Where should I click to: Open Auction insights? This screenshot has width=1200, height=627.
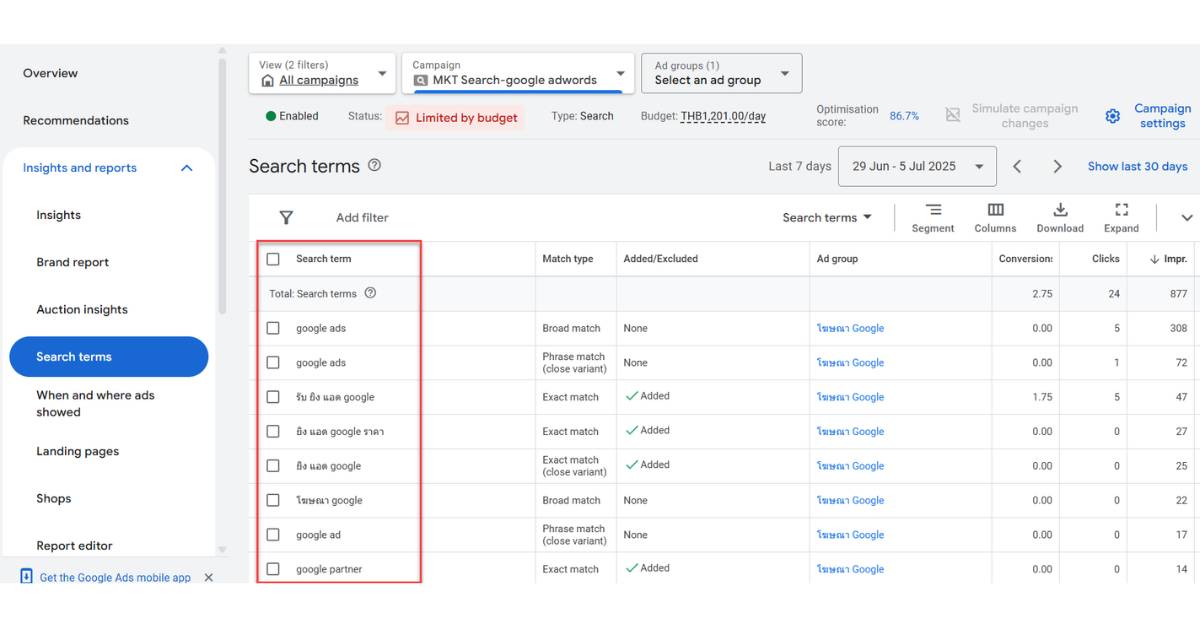(x=82, y=309)
